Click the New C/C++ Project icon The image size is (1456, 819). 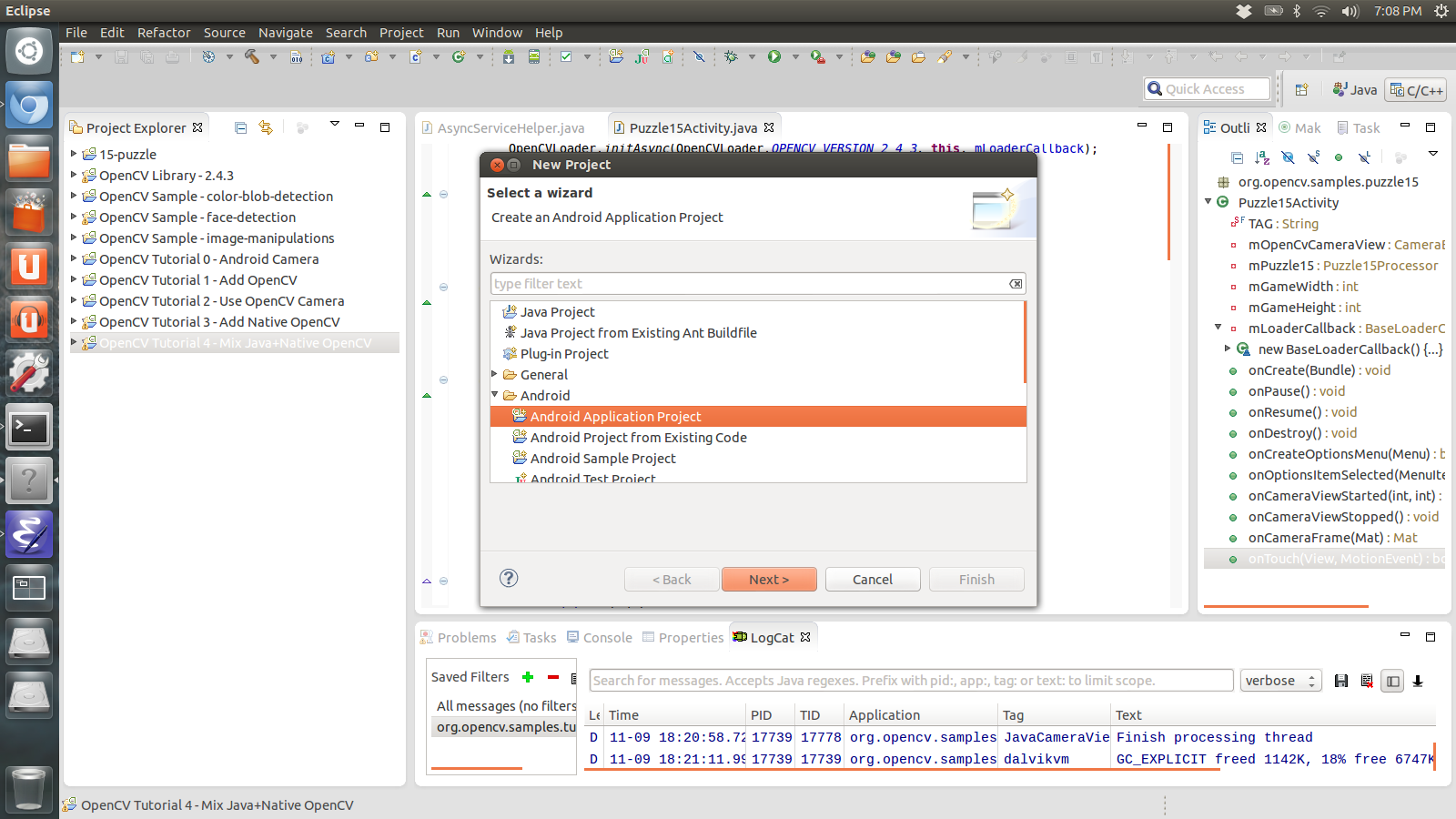point(329,57)
